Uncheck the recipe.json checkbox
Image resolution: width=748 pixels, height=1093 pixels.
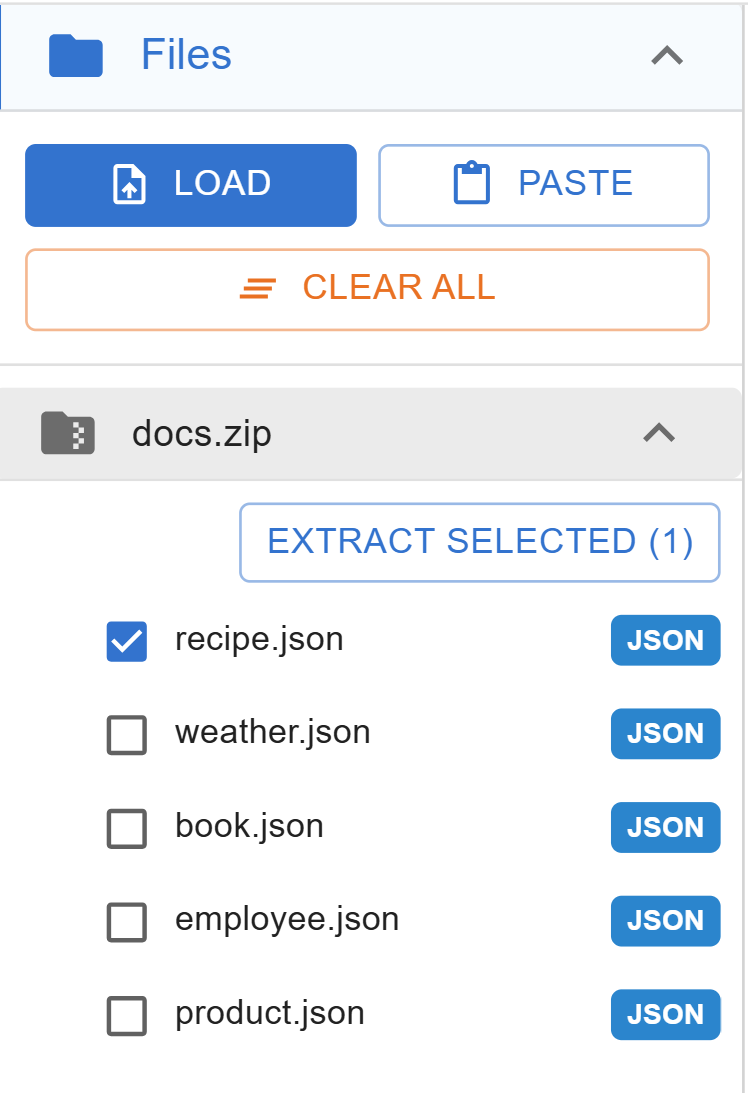click(x=127, y=641)
